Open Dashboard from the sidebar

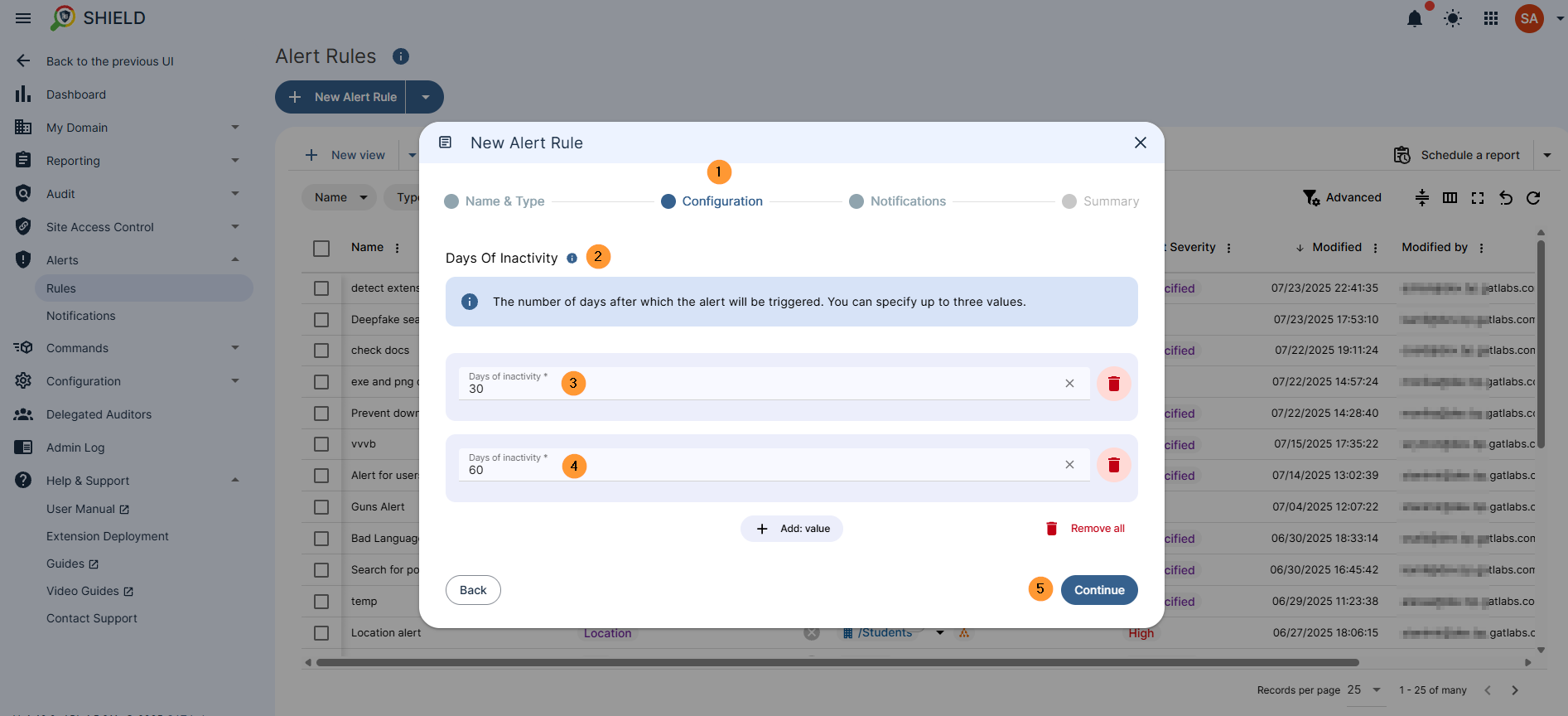[76, 94]
